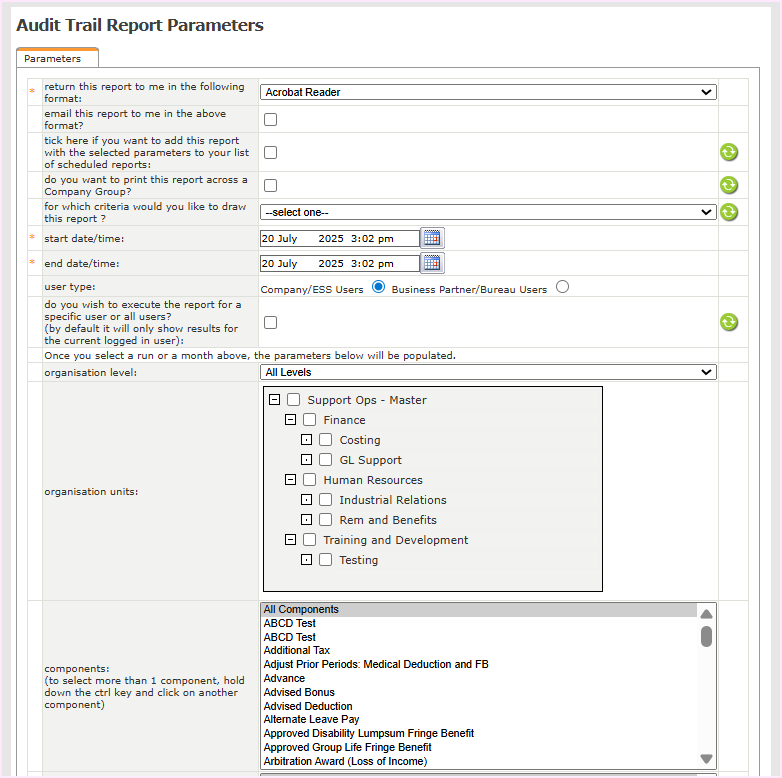Click refresh icon beside Company Group checkbox
Screen dimensions: 782x778
click(729, 185)
